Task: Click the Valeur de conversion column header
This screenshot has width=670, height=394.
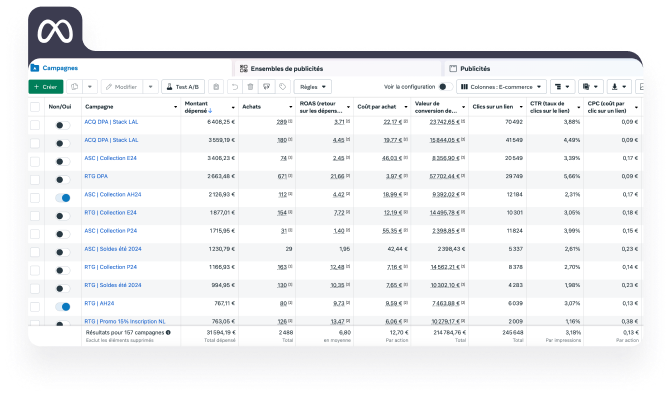Action: pos(440,107)
